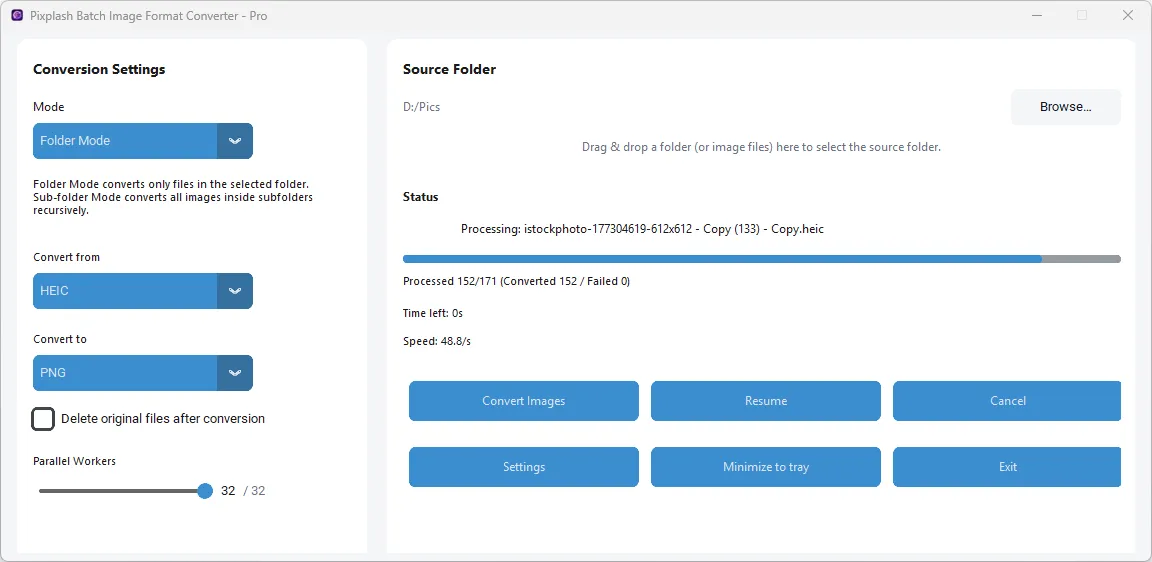
Task: Click Minimize to tray button
Action: [766, 467]
